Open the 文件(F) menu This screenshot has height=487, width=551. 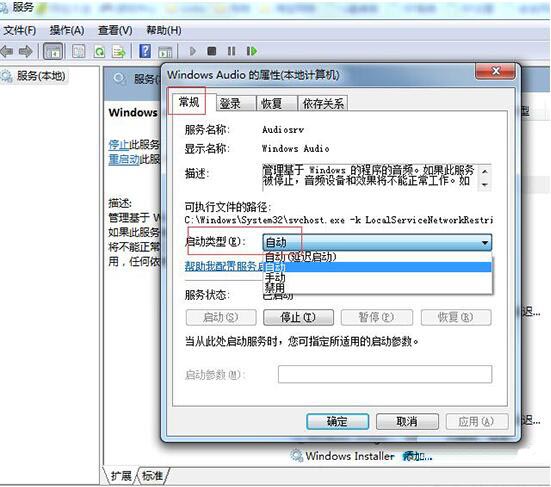coord(20,31)
